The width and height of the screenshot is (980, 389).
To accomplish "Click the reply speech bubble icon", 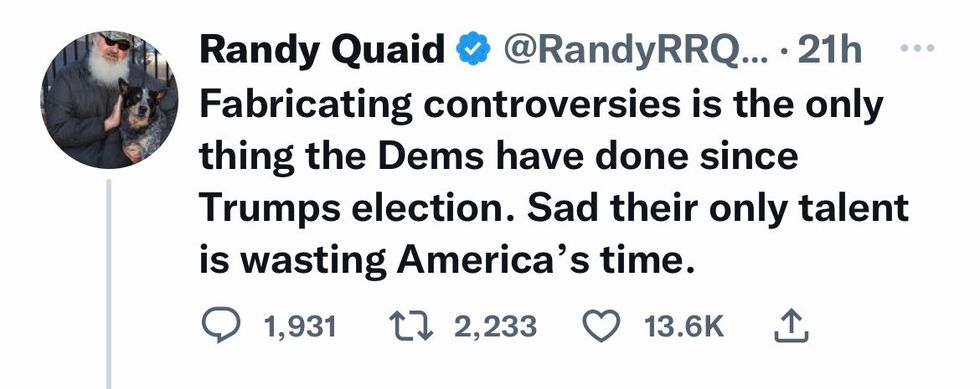I will point(221,326).
